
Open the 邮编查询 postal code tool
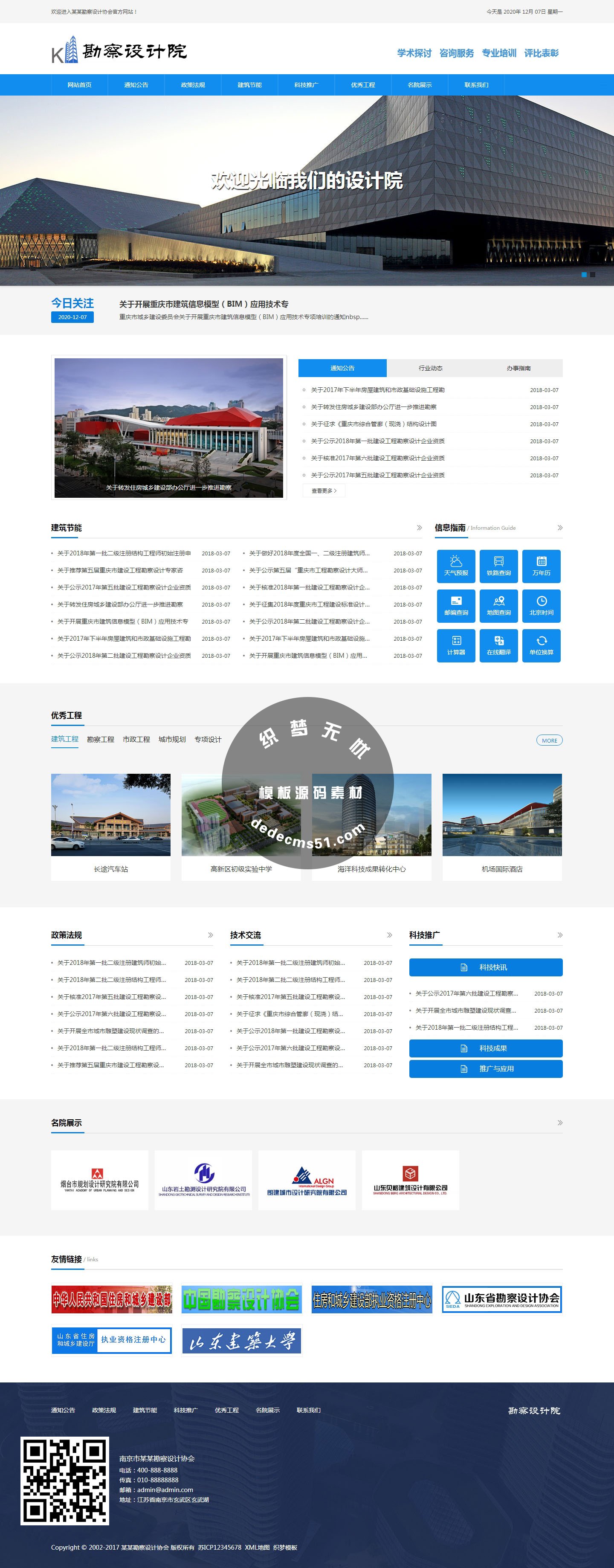click(456, 606)
